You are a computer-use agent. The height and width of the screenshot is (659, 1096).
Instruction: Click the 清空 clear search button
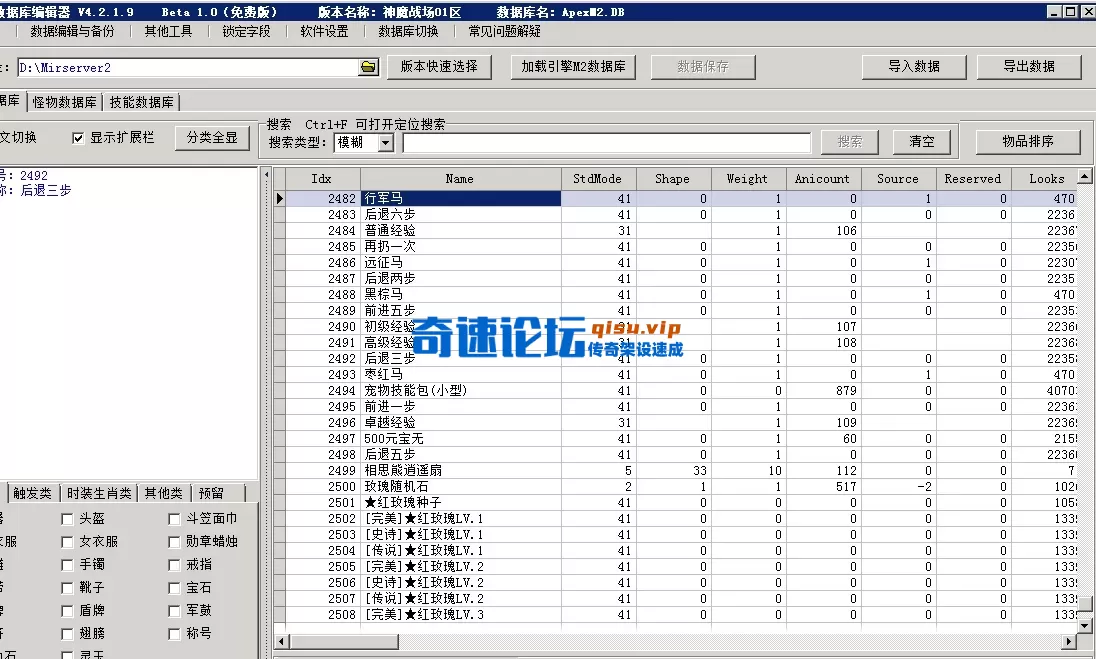point(921,141)
